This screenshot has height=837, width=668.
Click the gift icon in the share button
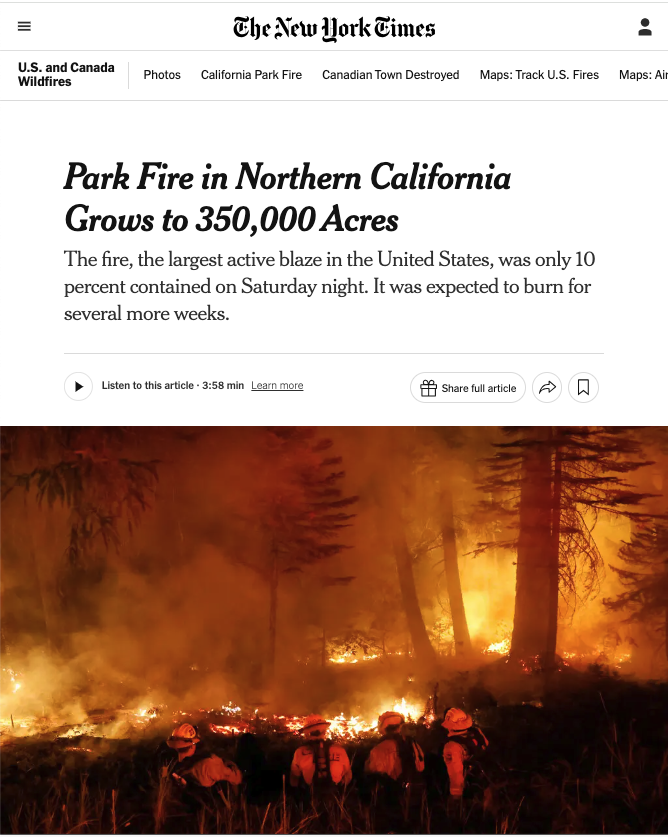[428, 388]
